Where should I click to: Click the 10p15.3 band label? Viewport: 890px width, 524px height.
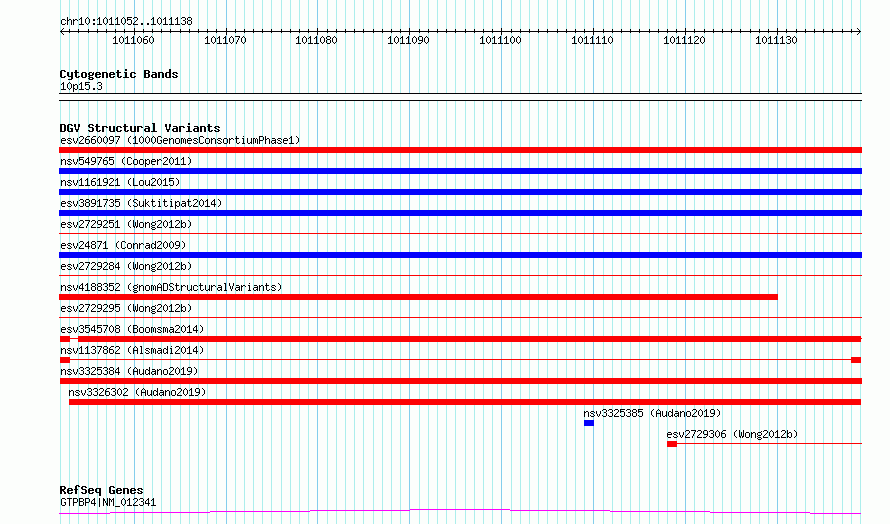(x=81, y=87)
